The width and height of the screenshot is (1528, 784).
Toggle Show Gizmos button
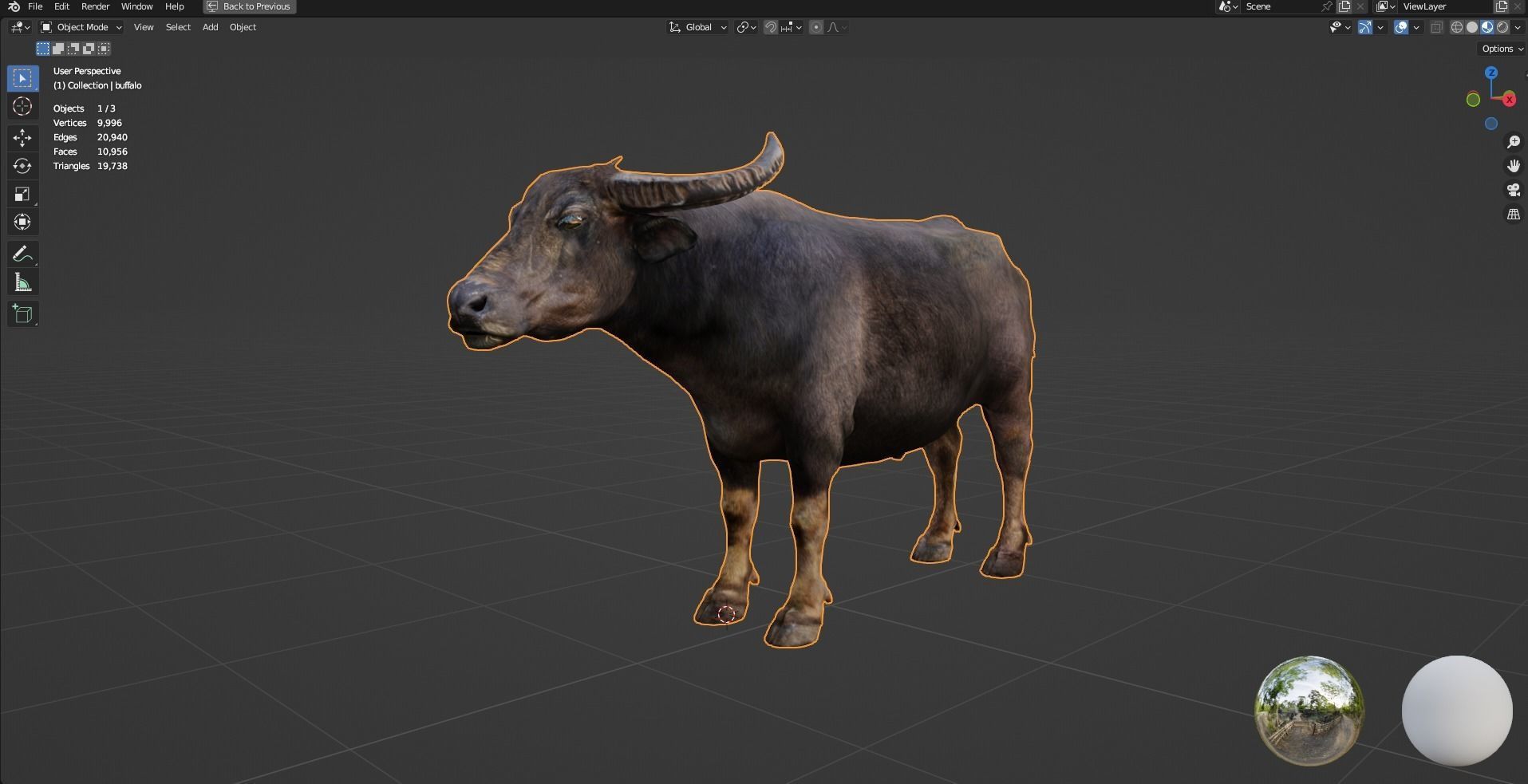point(1365,27)
